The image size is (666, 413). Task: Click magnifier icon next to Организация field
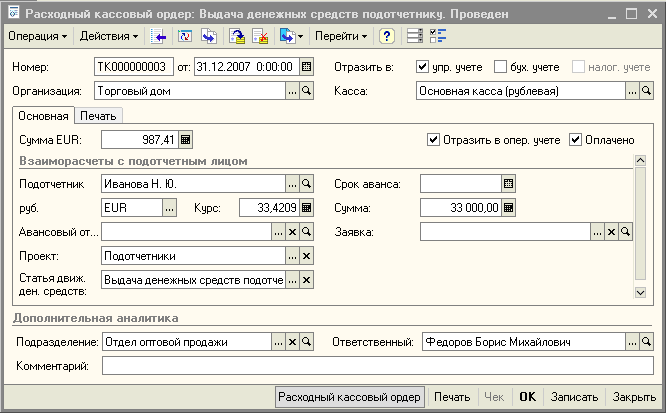307,90
